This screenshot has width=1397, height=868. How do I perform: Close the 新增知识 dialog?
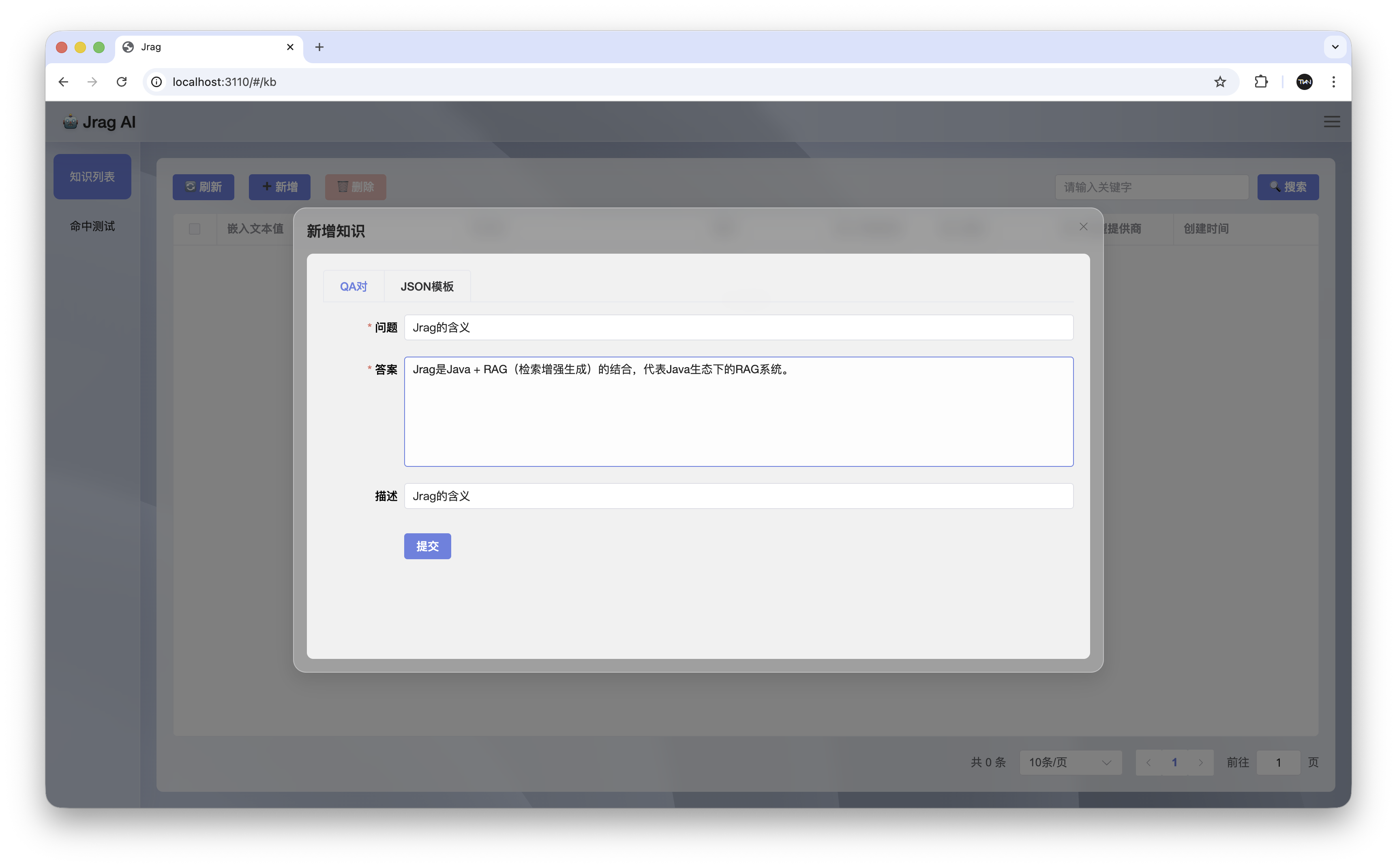point(1084,226)
